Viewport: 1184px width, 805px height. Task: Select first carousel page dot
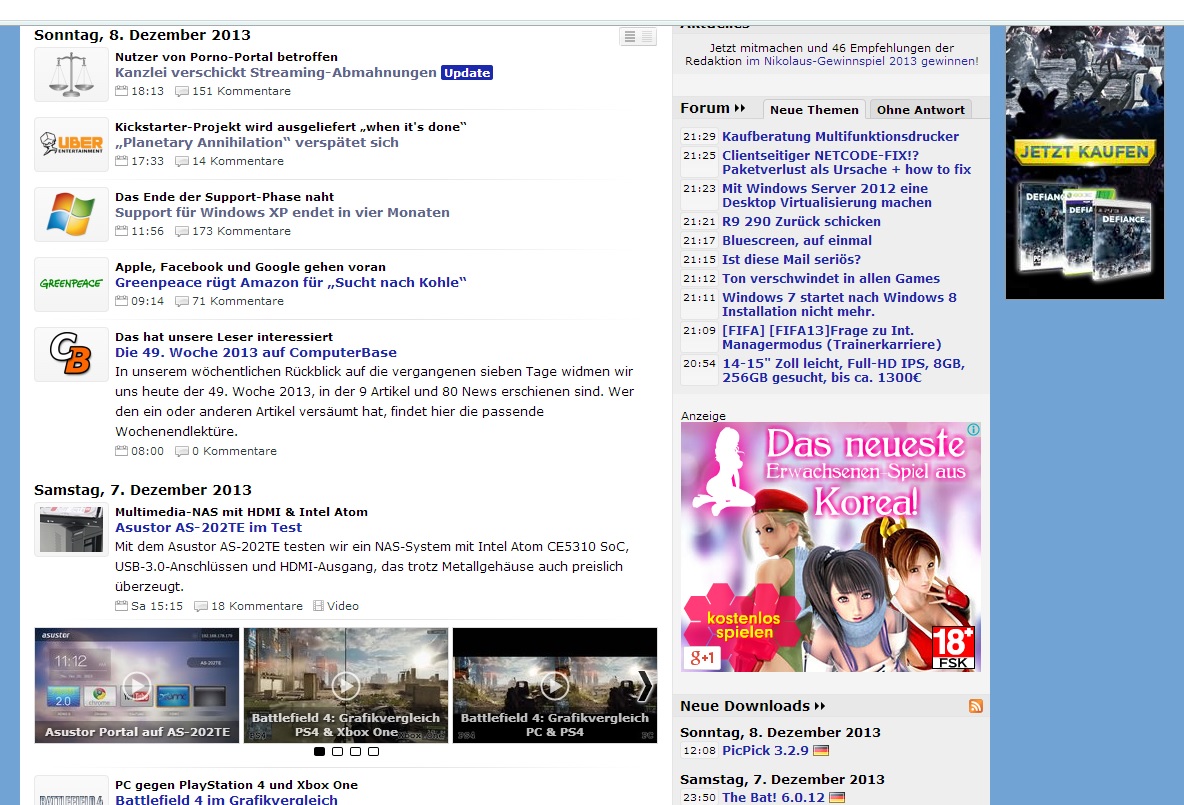(319, 751)
